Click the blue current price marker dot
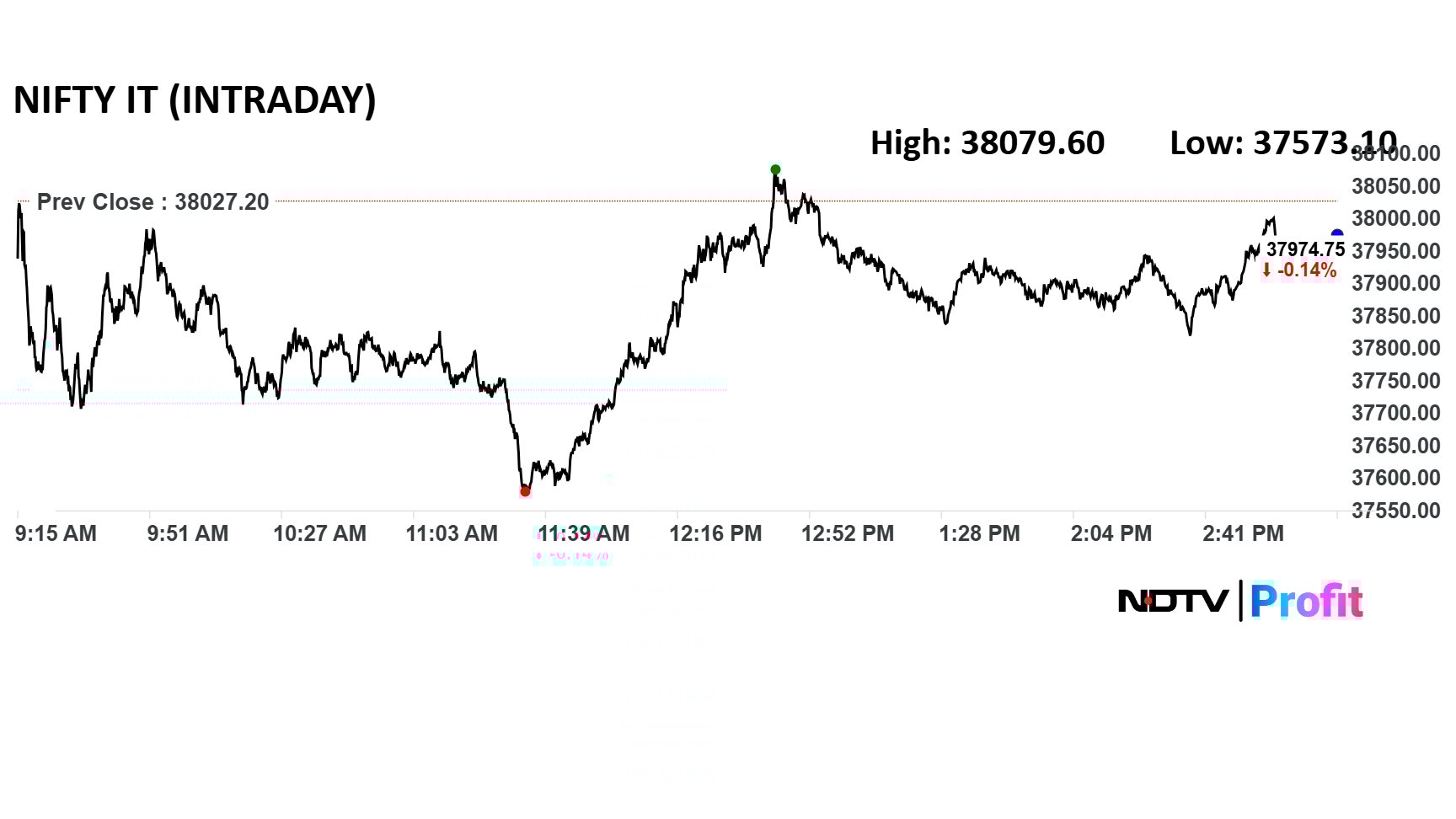This screenshot has width=1456, height=819. (x=1336, y=234)
